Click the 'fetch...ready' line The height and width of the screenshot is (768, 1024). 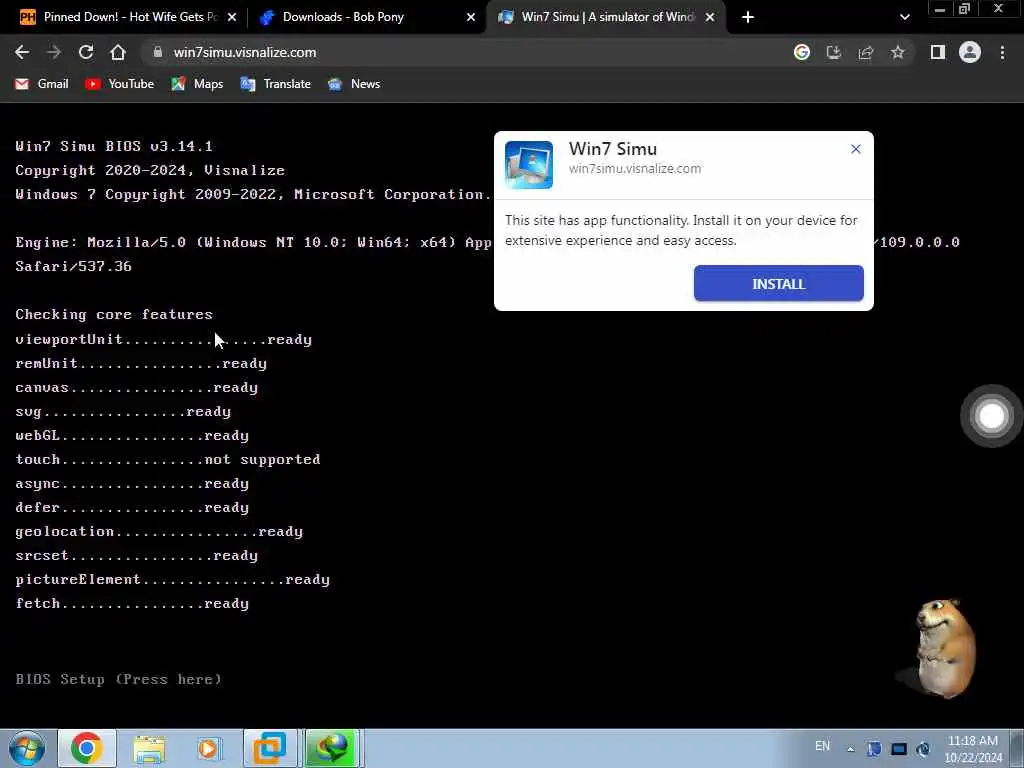click(x=132, y=603)
